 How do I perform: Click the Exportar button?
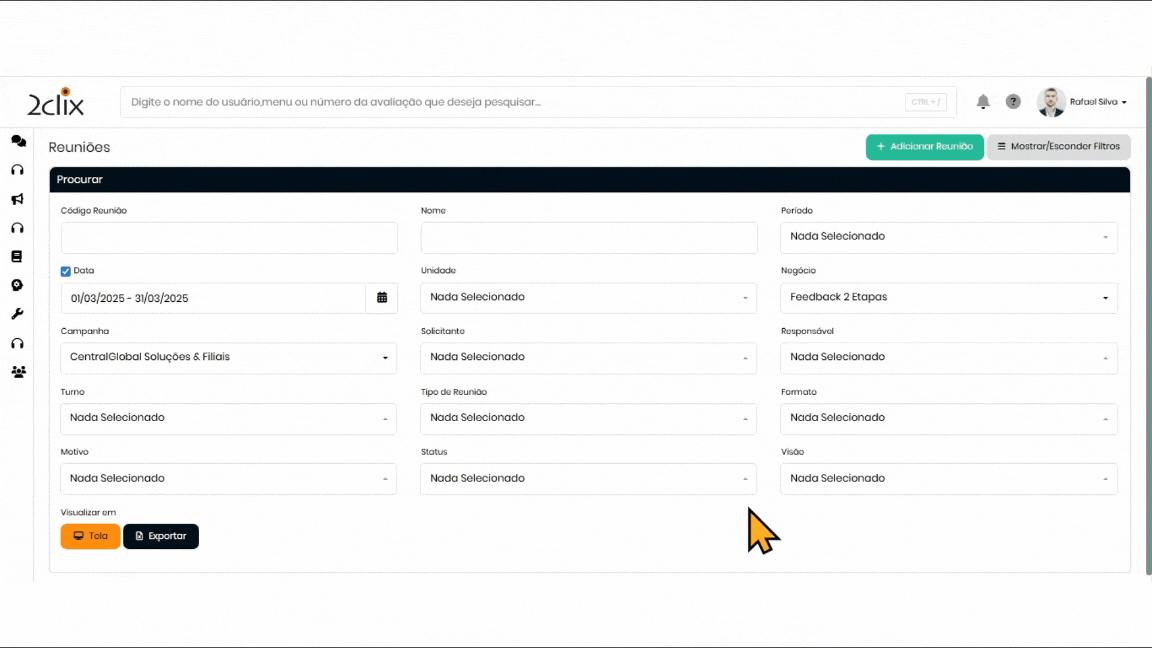coord(161,536)
